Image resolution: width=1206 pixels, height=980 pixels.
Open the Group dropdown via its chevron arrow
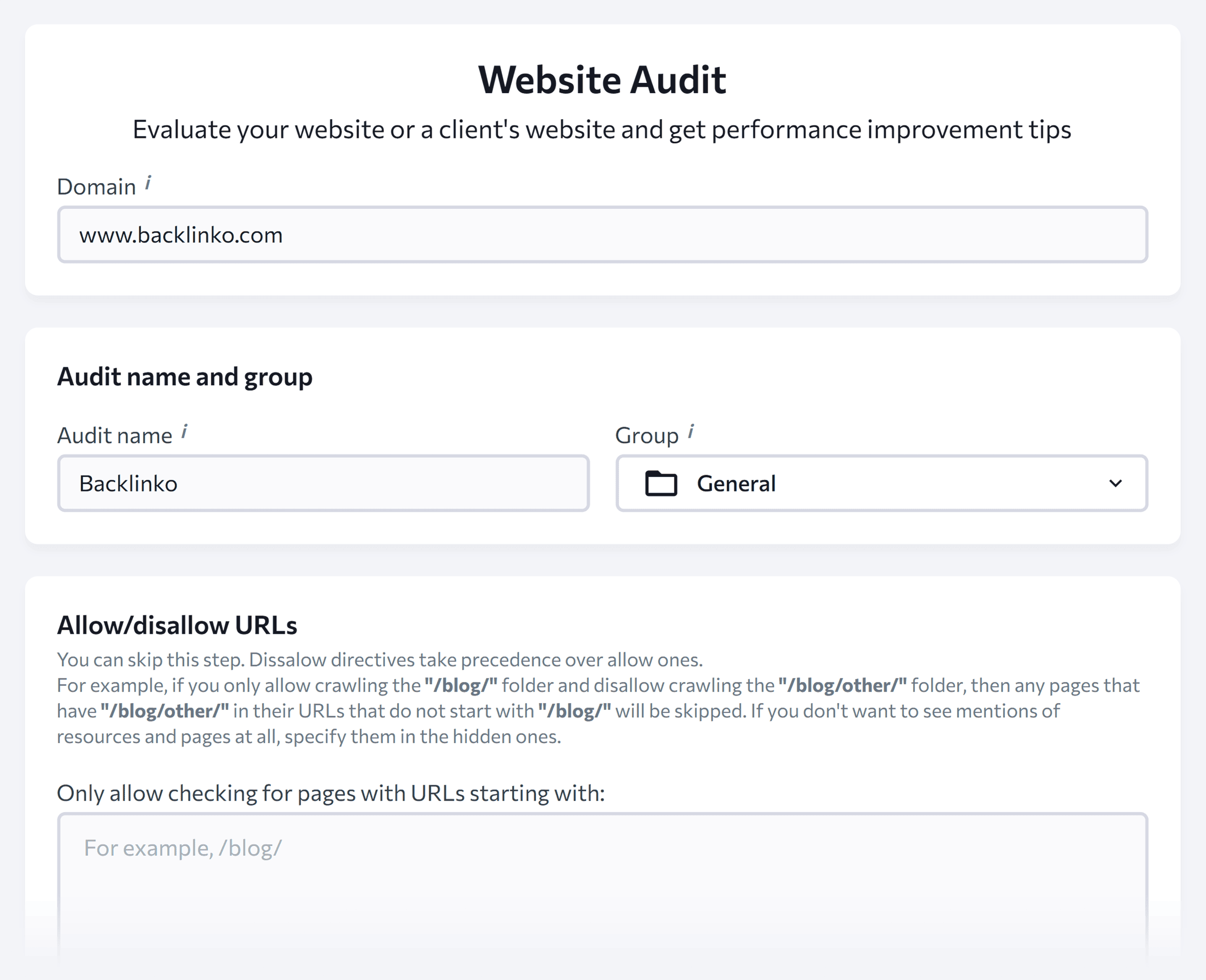point(1115,484)
